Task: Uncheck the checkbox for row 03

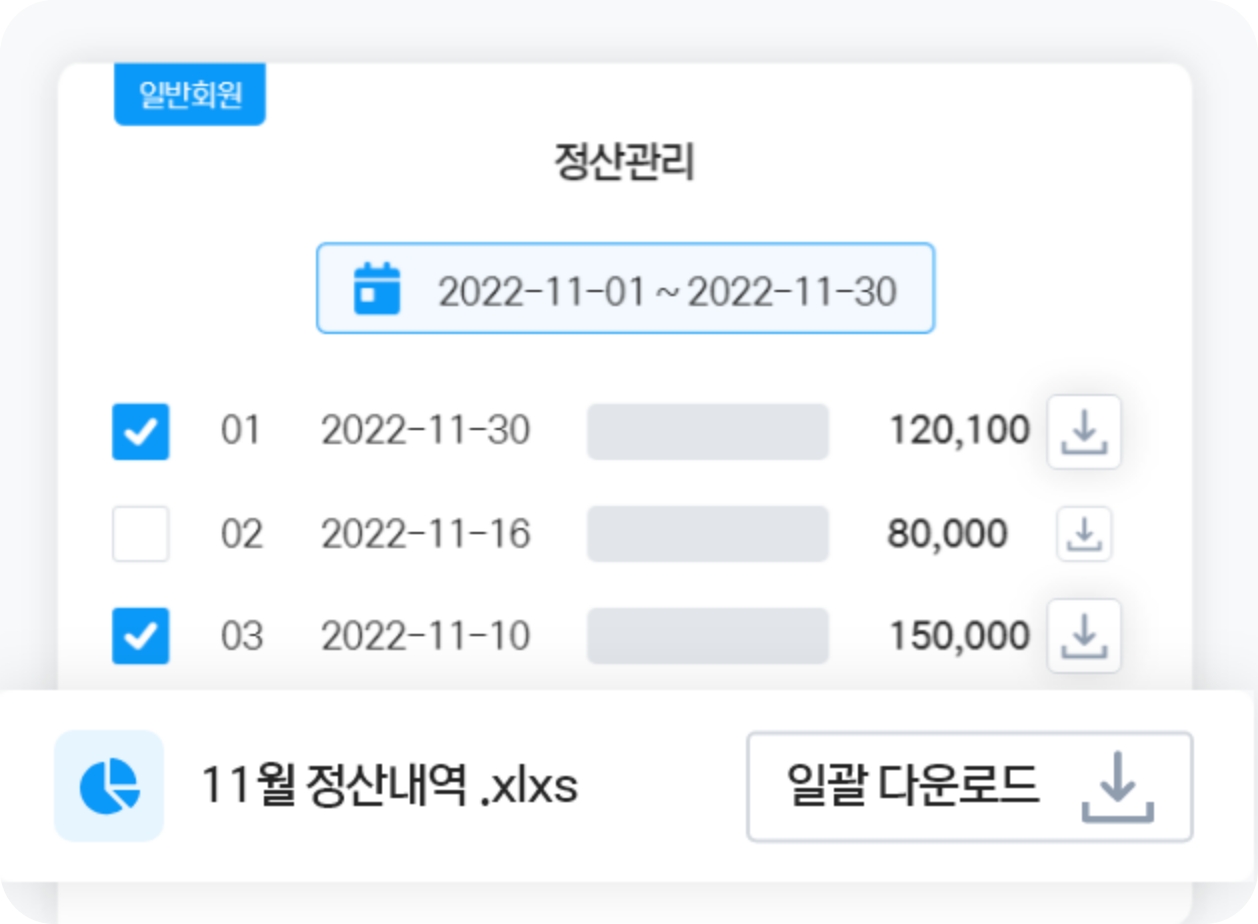Action: pyautogui.click(x=140, y=636)
